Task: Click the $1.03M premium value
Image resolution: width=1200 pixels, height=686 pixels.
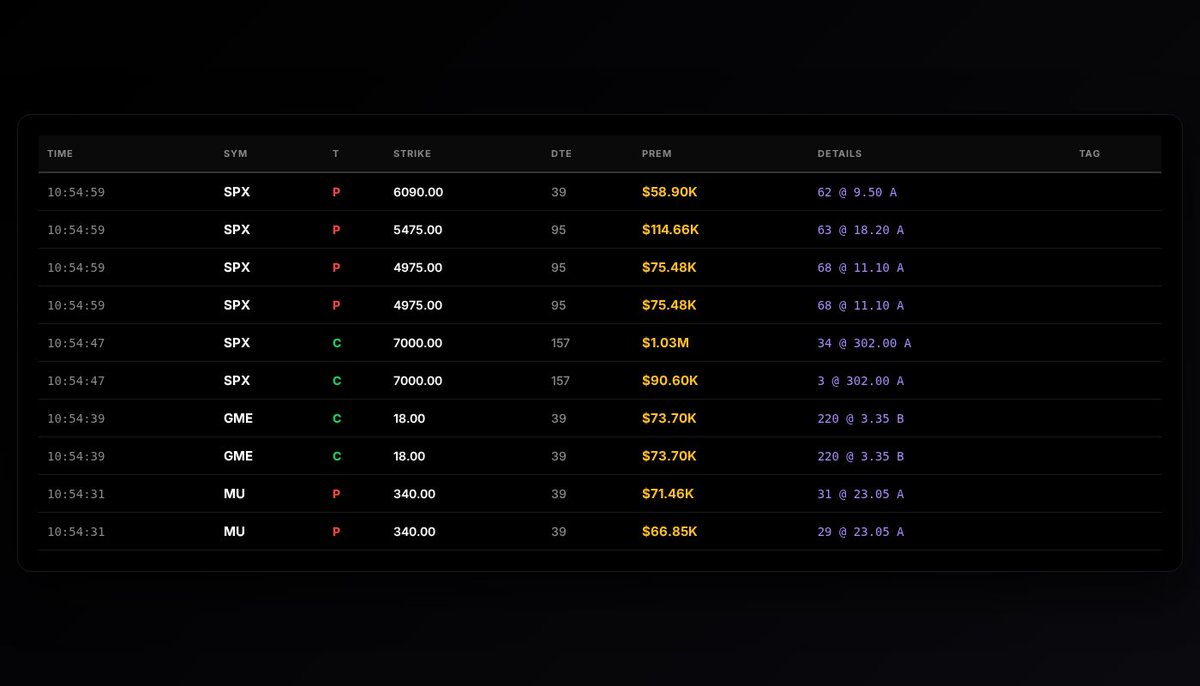Action: point(666,343)
